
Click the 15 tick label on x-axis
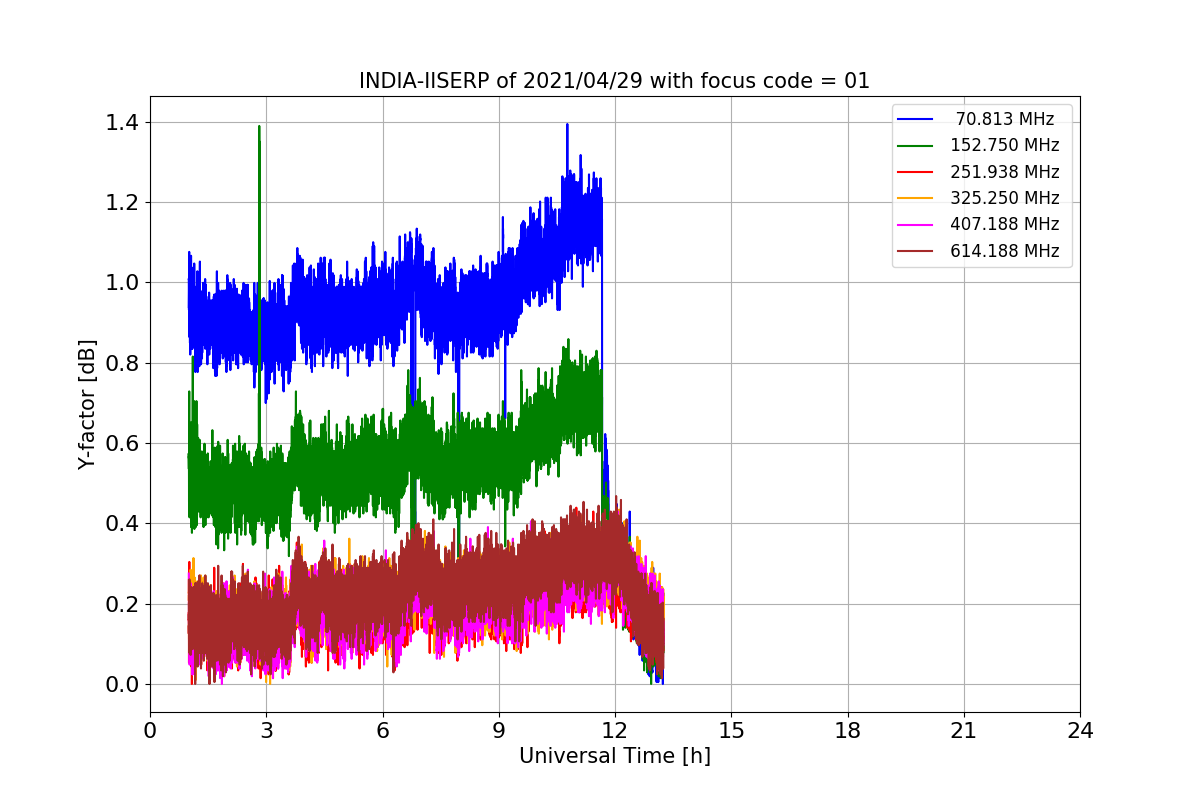tap(731, 730)
